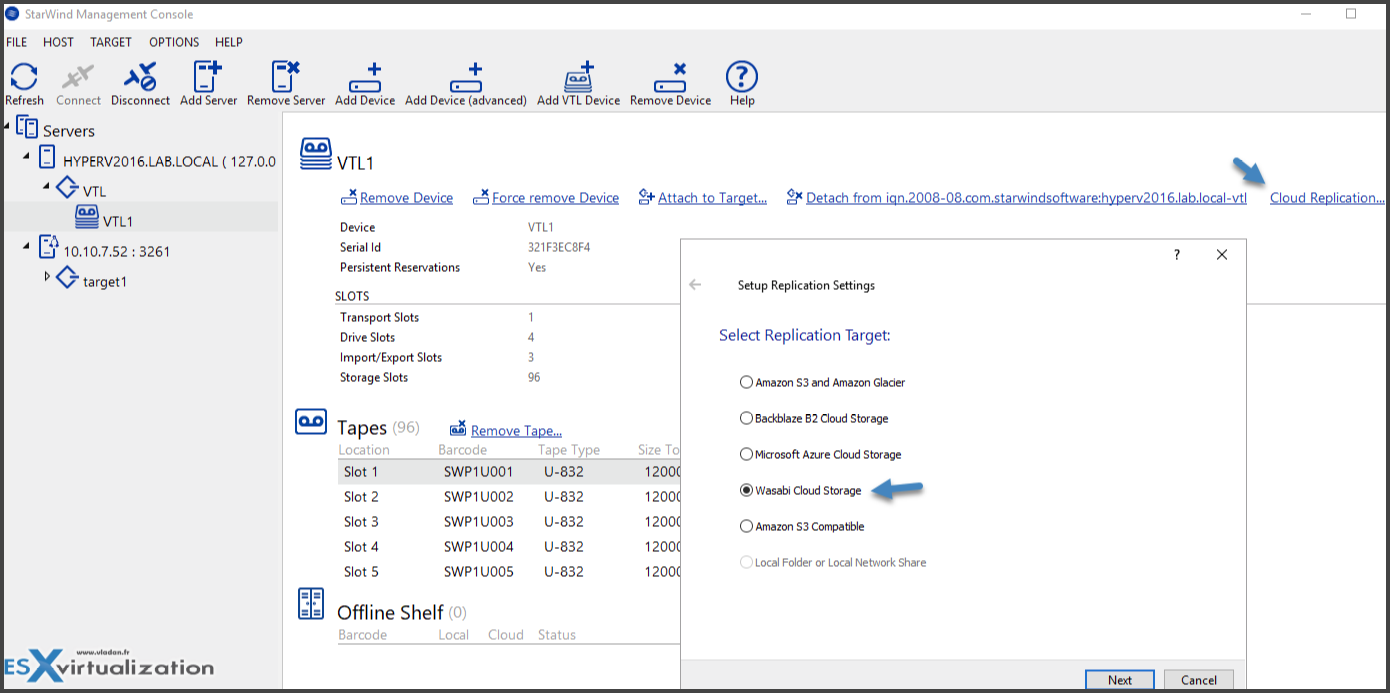Viewport: 1390px width, 693px height.
Task: Open the HELP menu
Action: point(229,42)
